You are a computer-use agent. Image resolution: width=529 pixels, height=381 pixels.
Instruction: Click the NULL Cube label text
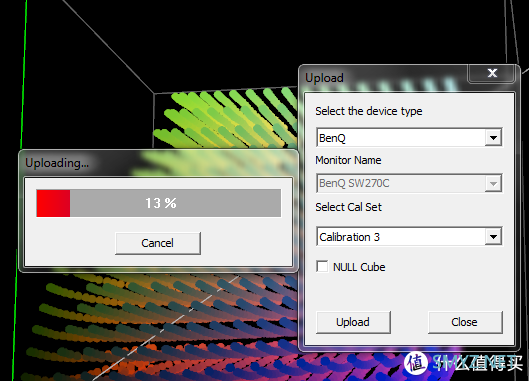pyautogui.click(x=359, y=267)
